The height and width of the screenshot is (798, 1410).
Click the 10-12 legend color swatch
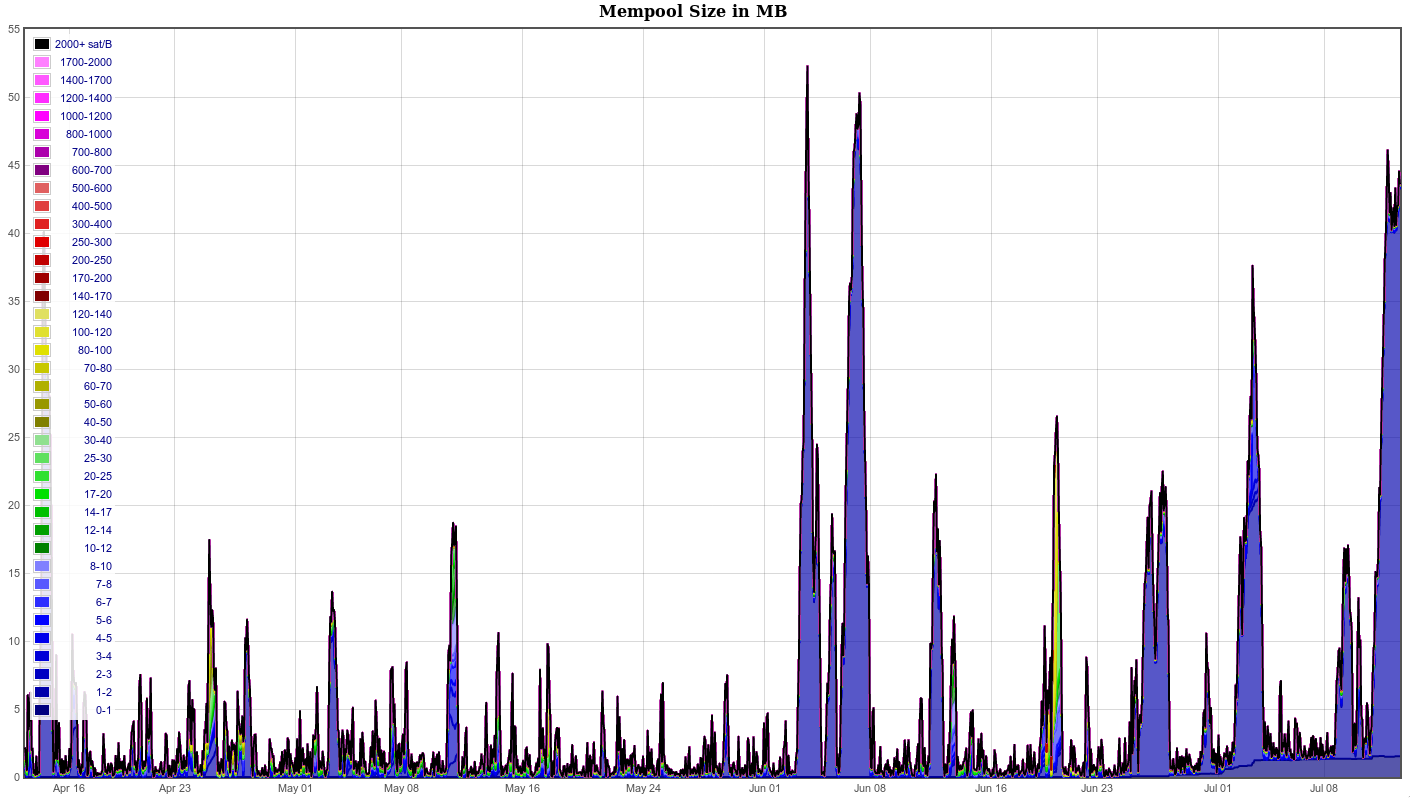[42, 548]
